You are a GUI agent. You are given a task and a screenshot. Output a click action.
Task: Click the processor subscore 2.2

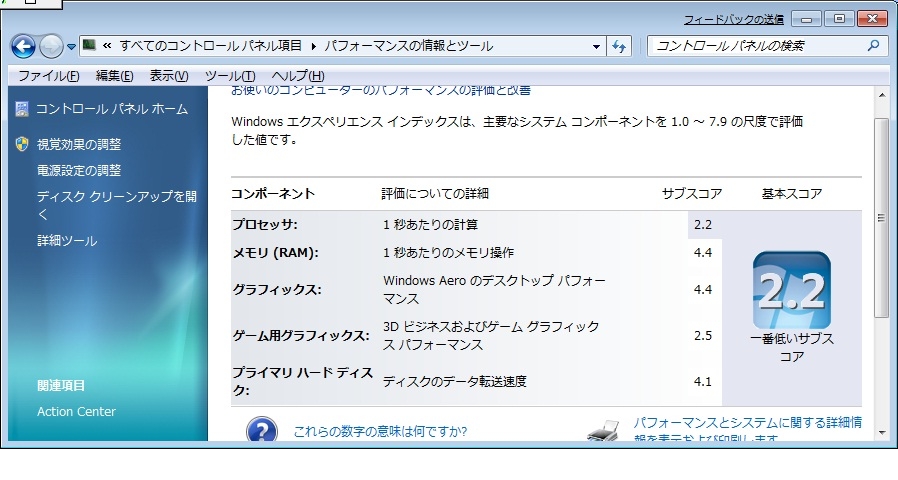point(703,225)
